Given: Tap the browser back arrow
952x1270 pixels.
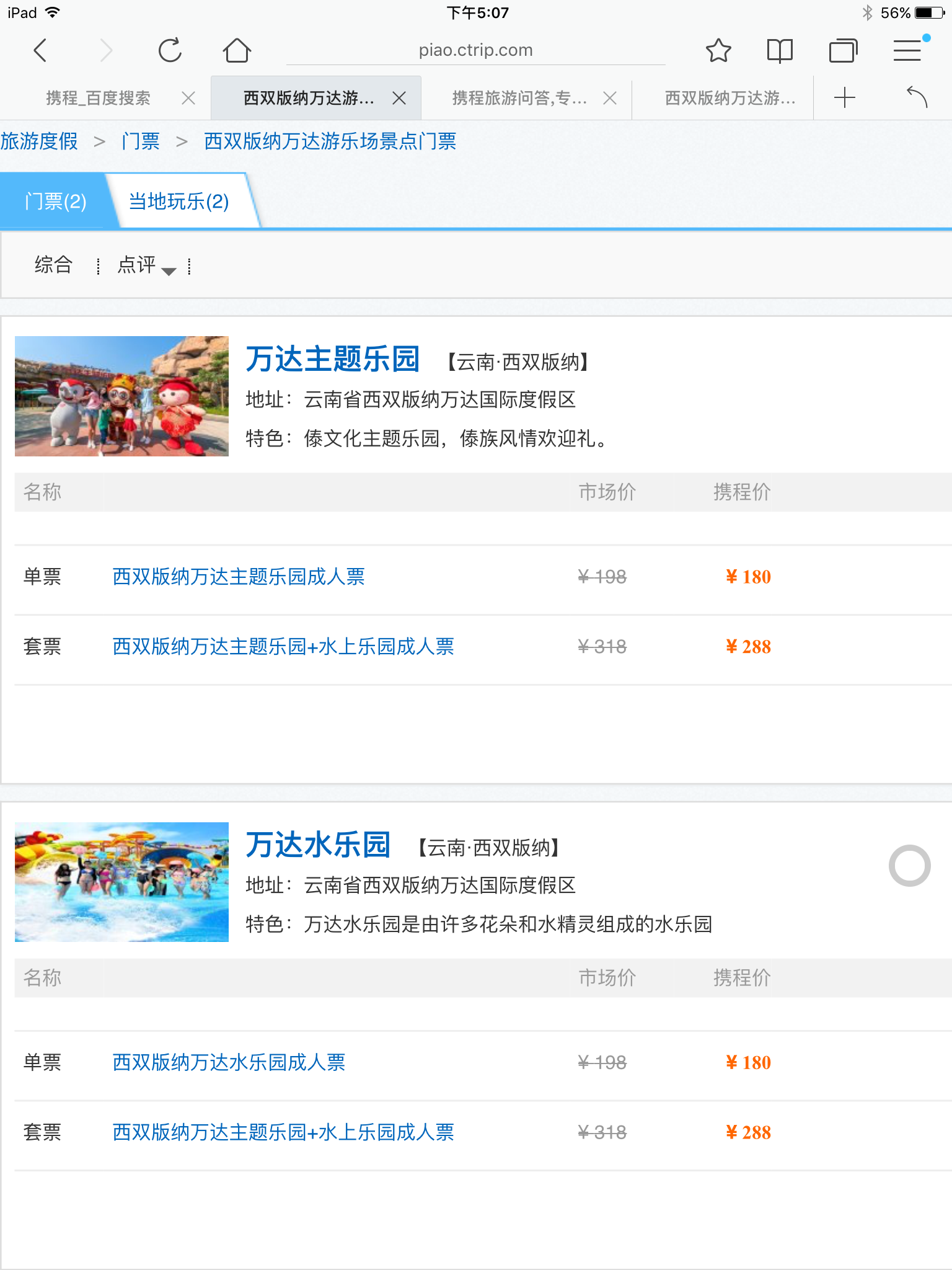Looking at the screenshot, I should point(40,50).
